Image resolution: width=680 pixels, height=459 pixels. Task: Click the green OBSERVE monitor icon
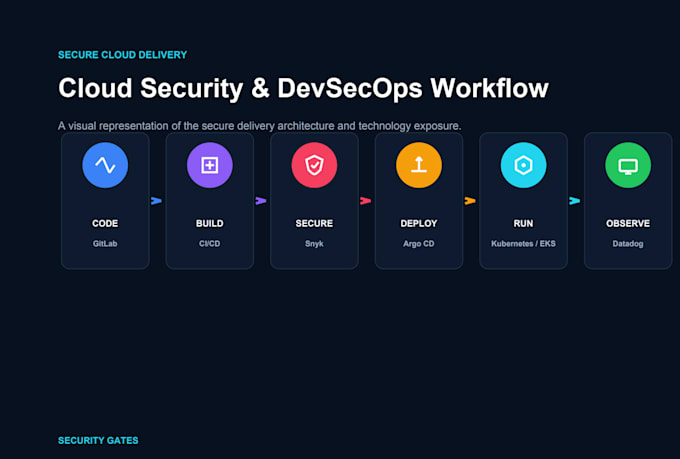(x=628, y=165)
